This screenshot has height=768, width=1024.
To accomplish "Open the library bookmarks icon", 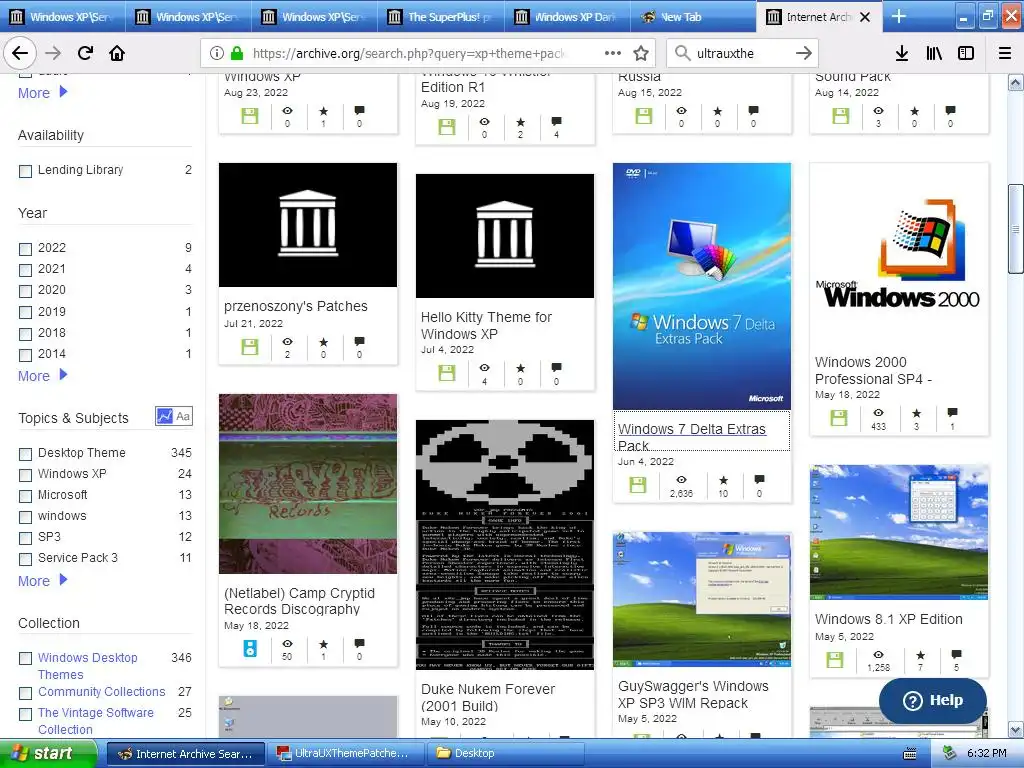I will click(x=934, y=53).
